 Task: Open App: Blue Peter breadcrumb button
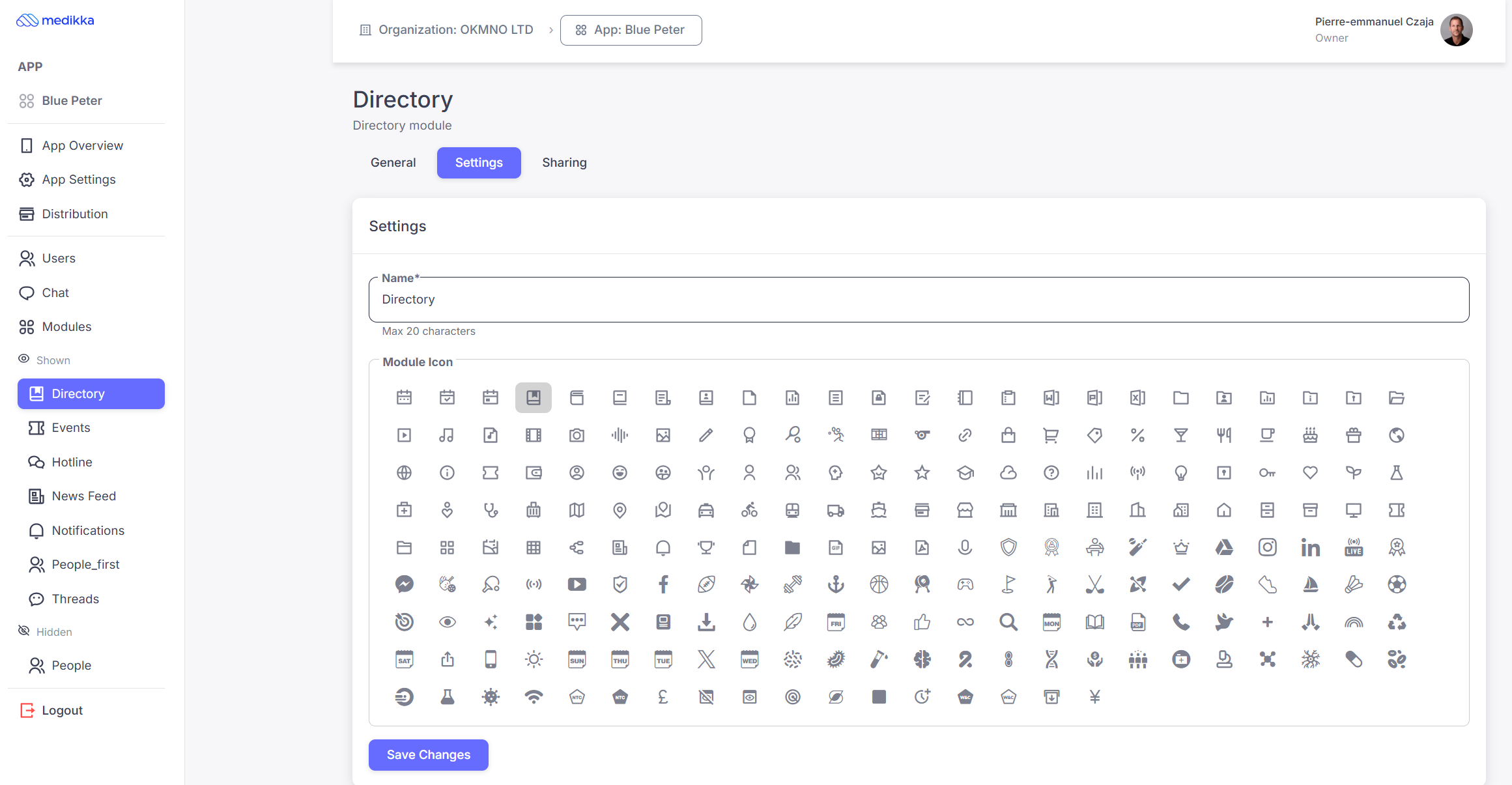pos(631,30)
